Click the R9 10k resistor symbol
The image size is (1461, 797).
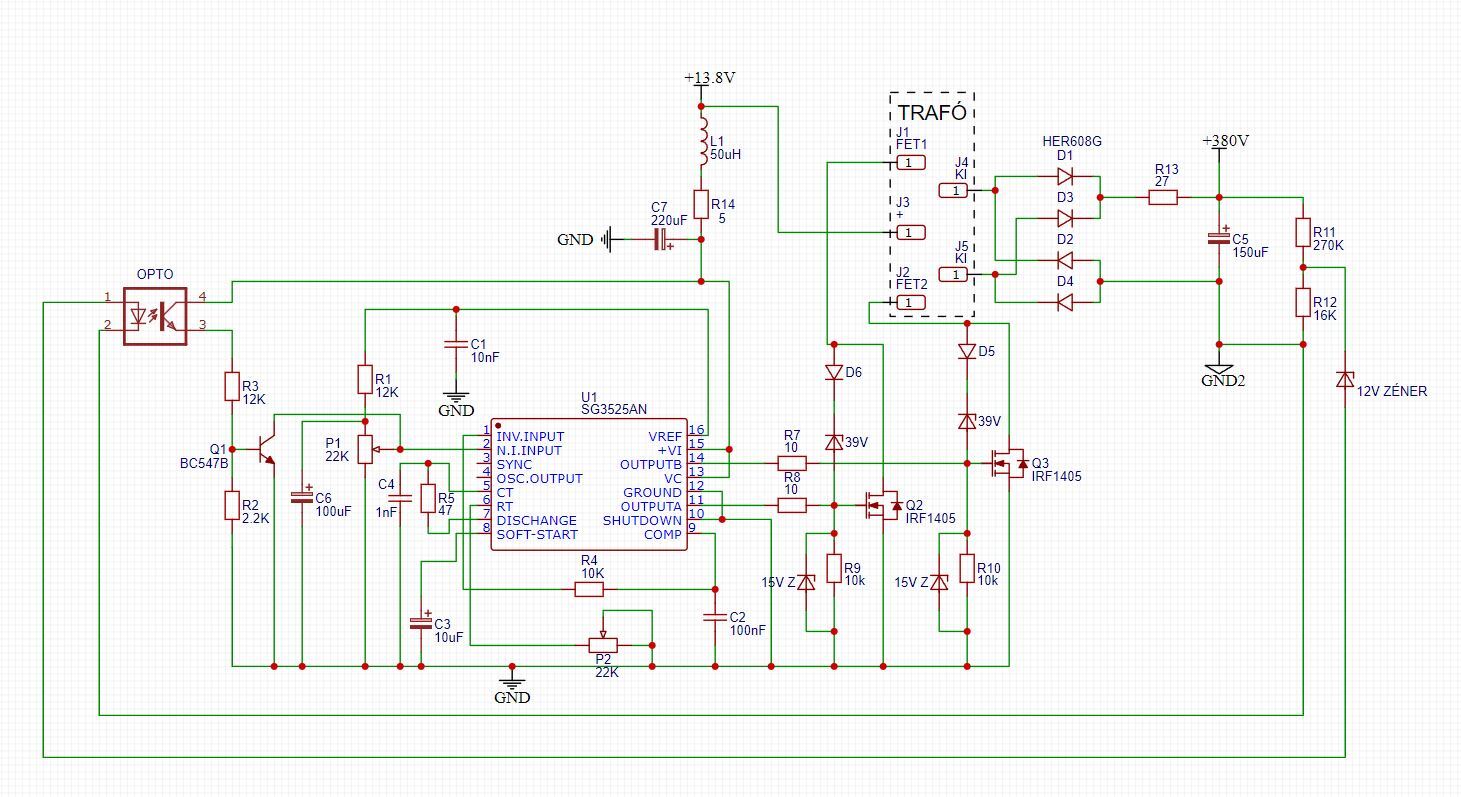834,568
